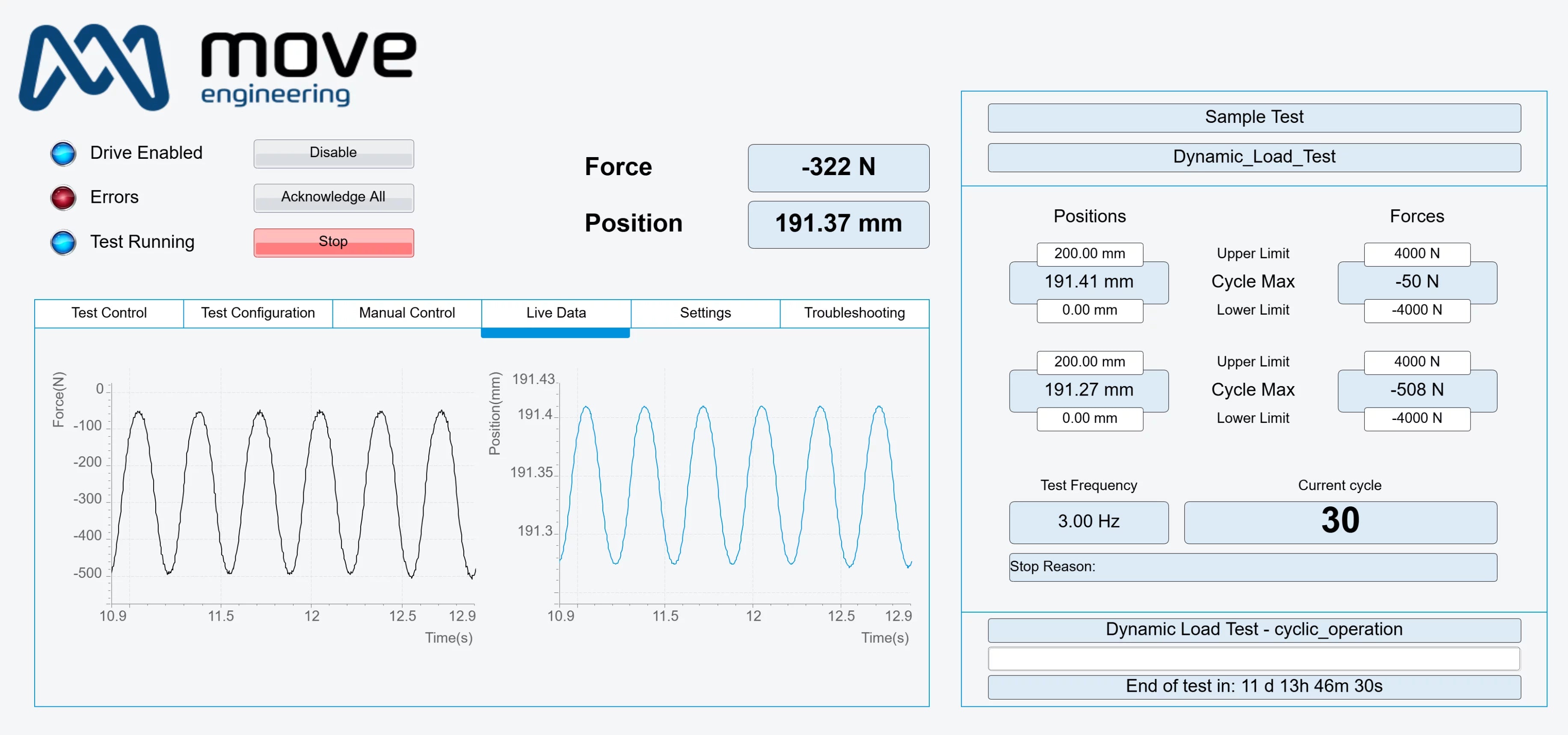
Task: Click the 200.00 mm upper position limit
Action: 1090,254
